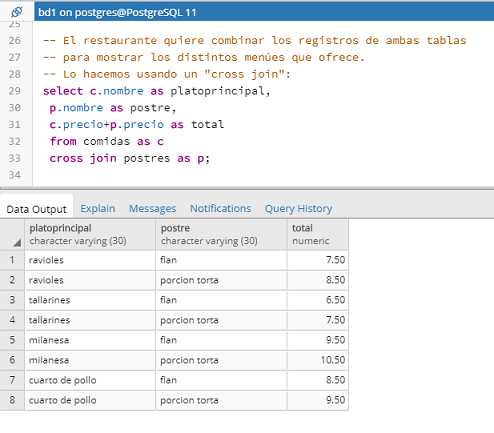Place cursor in 'from comidas as c' line
The height and width of the screenshot is (433, 494).
(106, 141)
